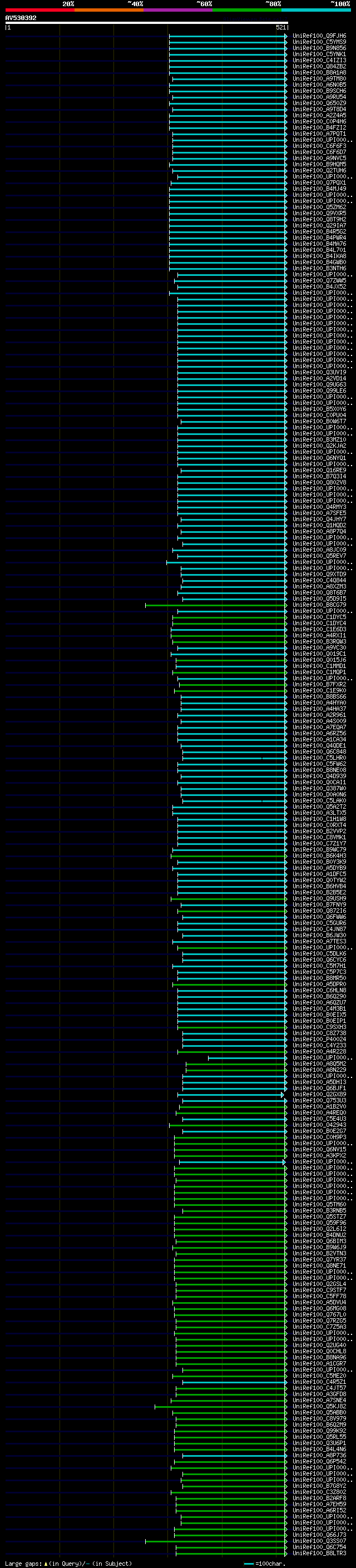Select the UniRef100_Q7PQX1 label
356x1568 pixels.
click(x=319, y=182)
